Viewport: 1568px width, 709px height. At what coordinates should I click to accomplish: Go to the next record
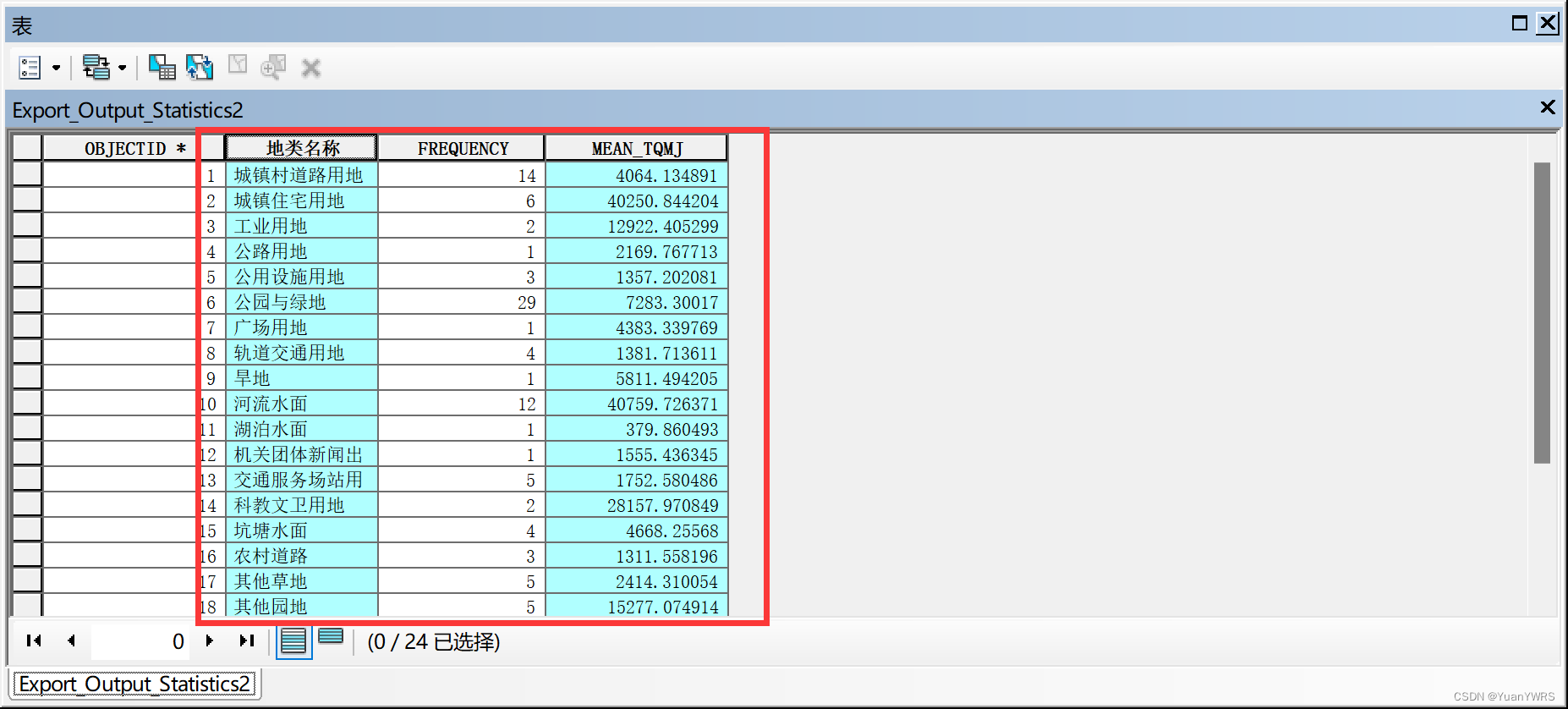(x=210, y=640)
